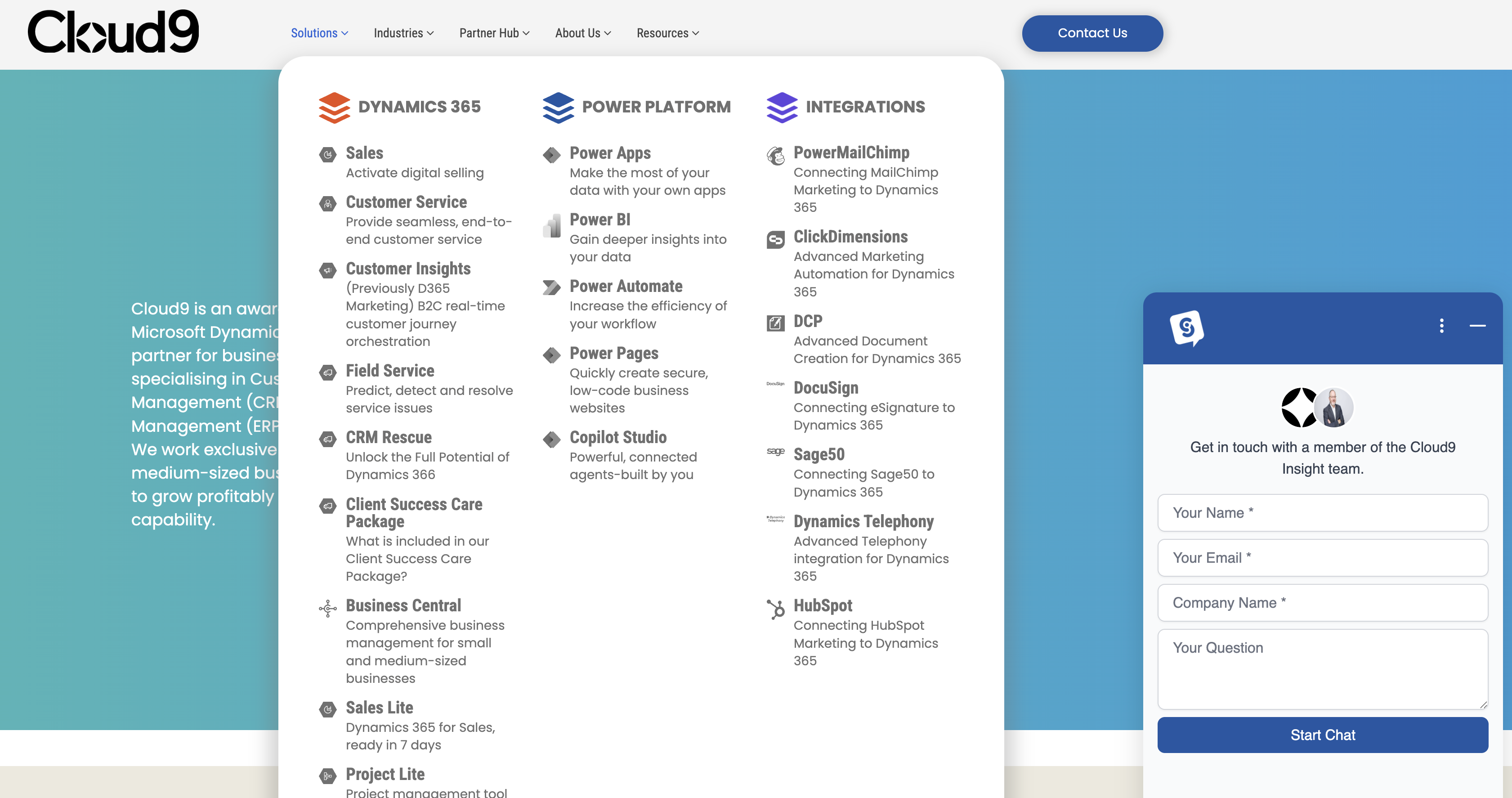Focus the Your Email input field
The height and width of the screenshot is (798, 1512).
pyautogui.click(x=1322, y=558)
